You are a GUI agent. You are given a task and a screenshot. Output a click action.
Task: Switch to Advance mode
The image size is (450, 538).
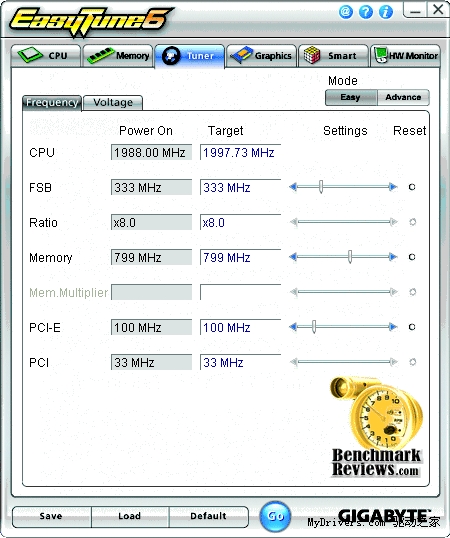[403, 97]
